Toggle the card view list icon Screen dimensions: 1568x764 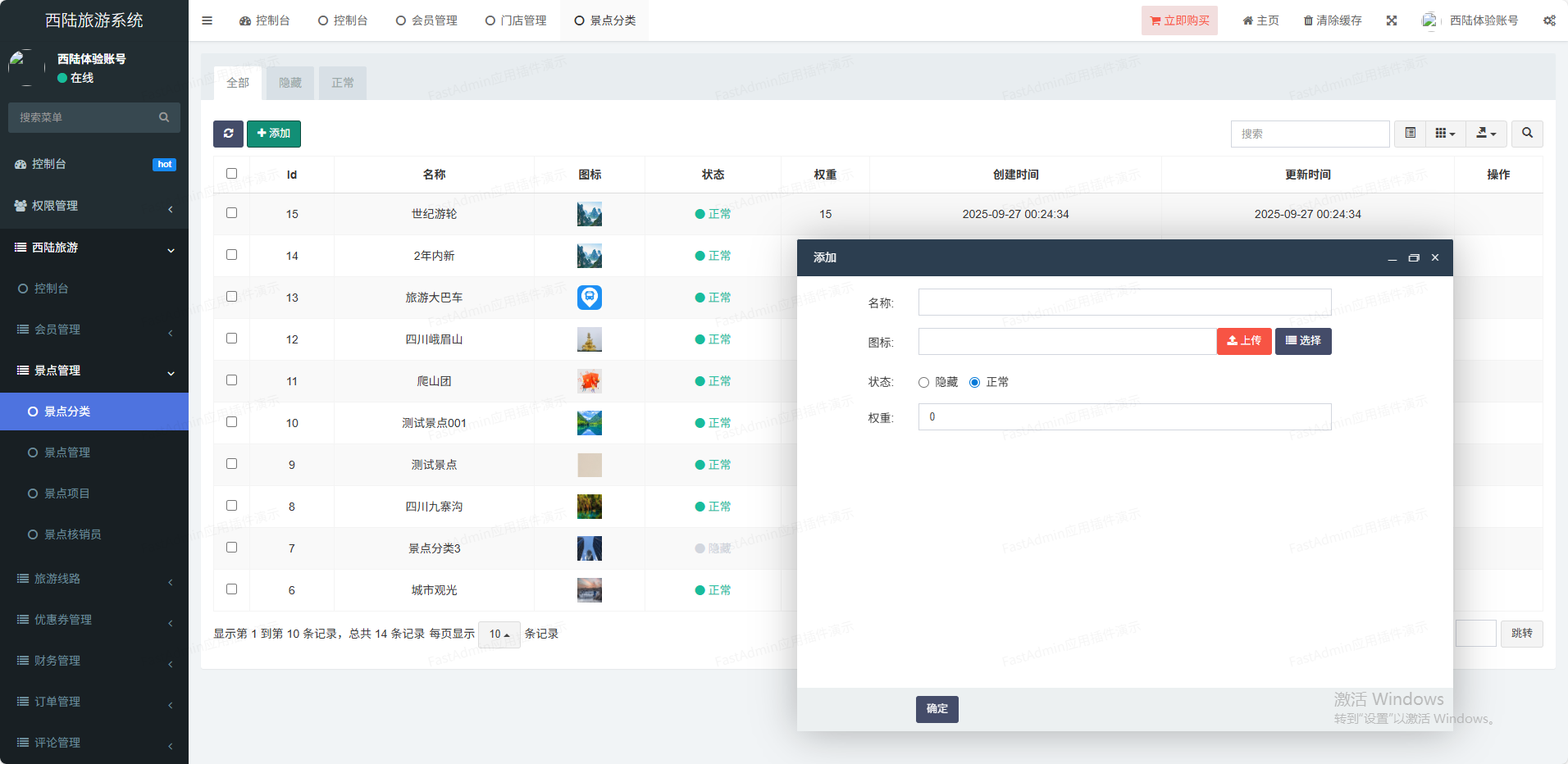tap(1411, 134)
